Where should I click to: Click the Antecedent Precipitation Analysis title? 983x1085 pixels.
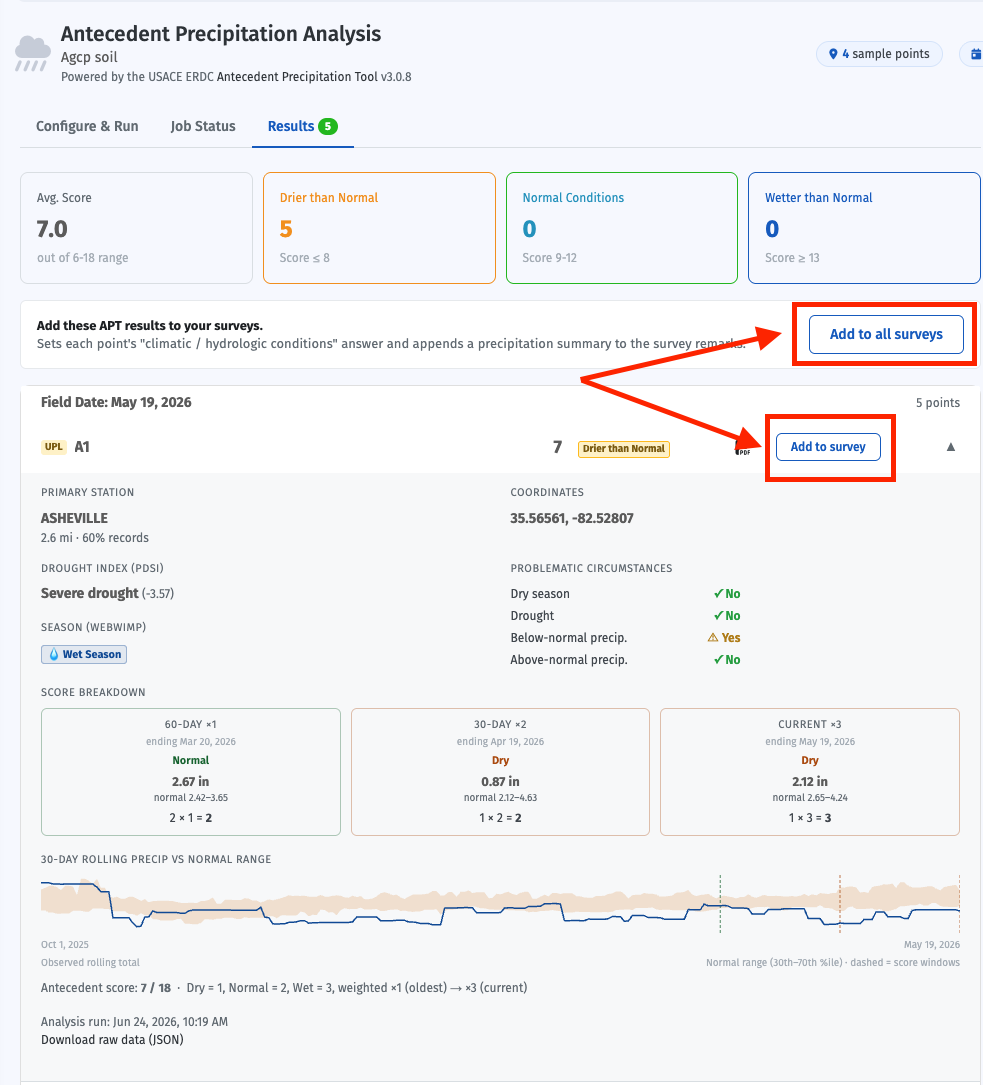click(x=221, y=33)
